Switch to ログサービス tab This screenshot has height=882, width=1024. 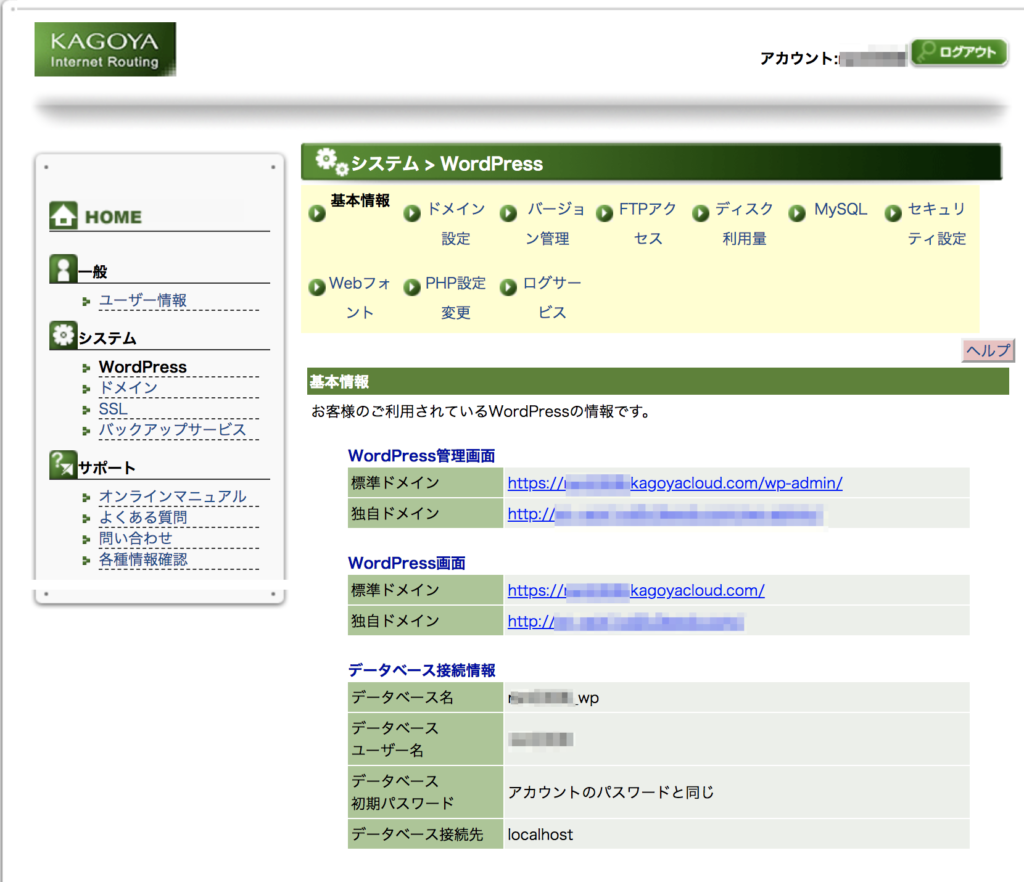[x=552, y=298]
